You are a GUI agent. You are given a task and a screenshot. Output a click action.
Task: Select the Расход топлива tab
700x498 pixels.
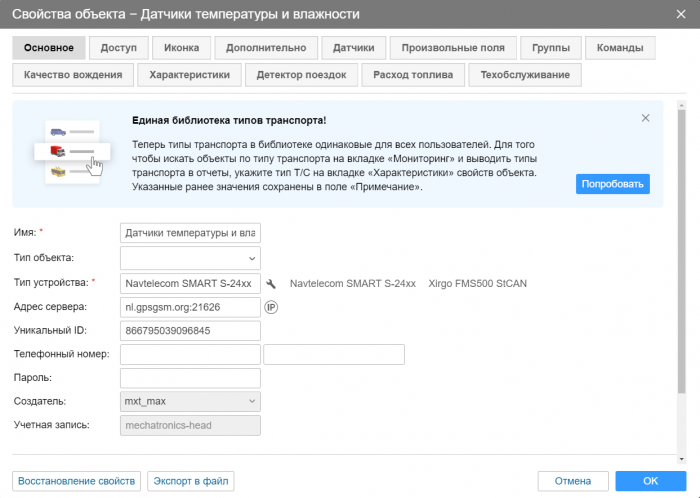click(413, 75)
